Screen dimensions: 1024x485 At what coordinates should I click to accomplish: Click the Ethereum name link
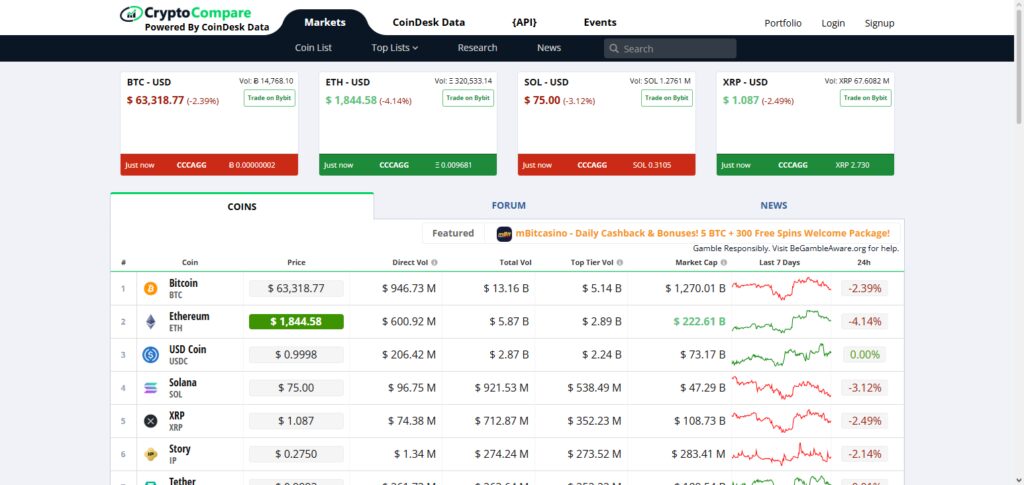[189, 317]
